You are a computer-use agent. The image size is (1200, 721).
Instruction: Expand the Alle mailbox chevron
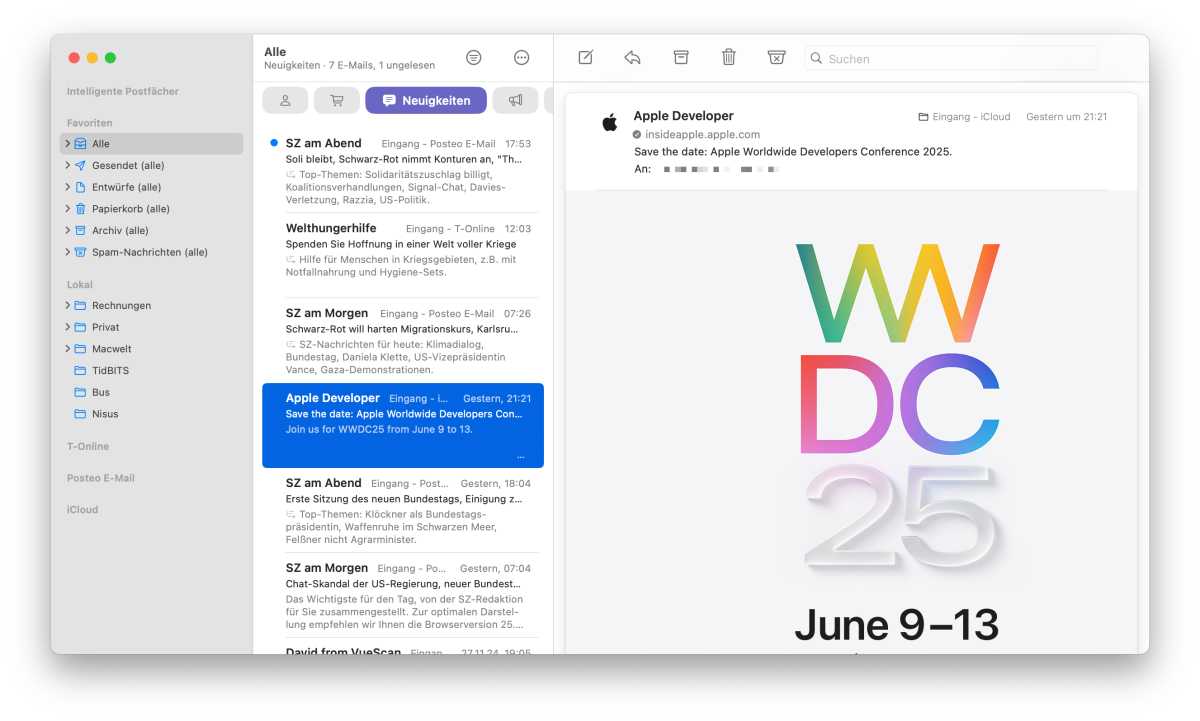point(67,144)
